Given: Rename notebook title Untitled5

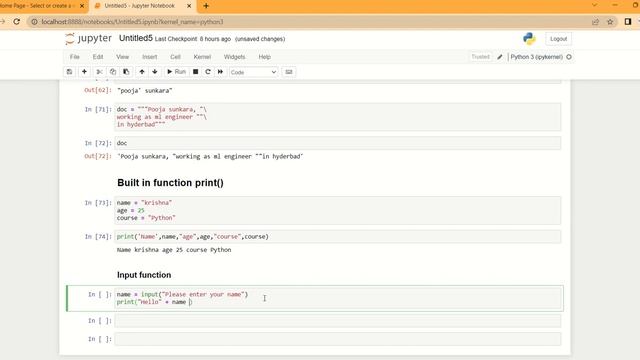Looking at the screenshot, I should click(x=136, y=38).
